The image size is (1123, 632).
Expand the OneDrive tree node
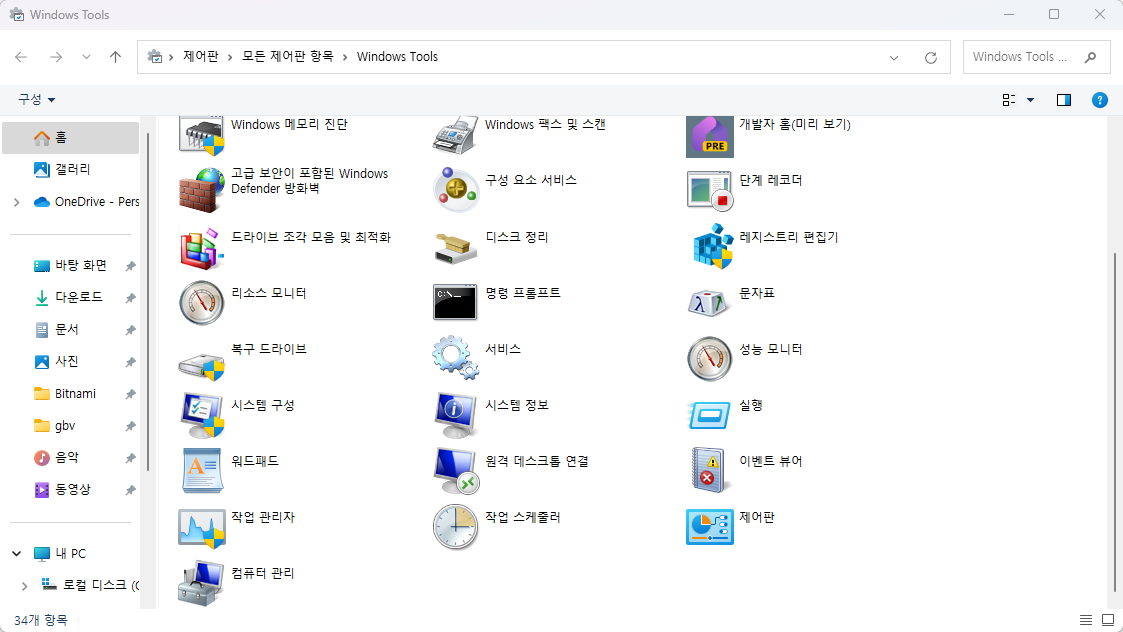[16, 202]
